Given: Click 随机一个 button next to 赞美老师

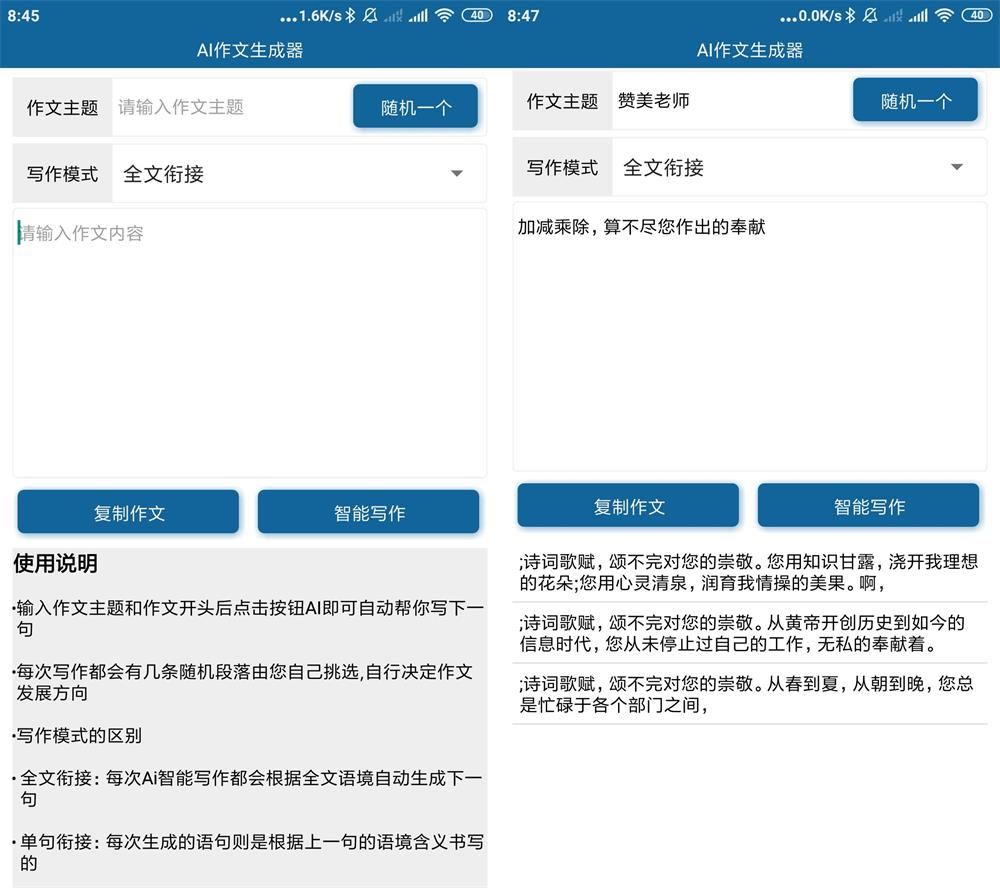Looking at the screenshot, I should pyautogui.click(x=915, y=101).
